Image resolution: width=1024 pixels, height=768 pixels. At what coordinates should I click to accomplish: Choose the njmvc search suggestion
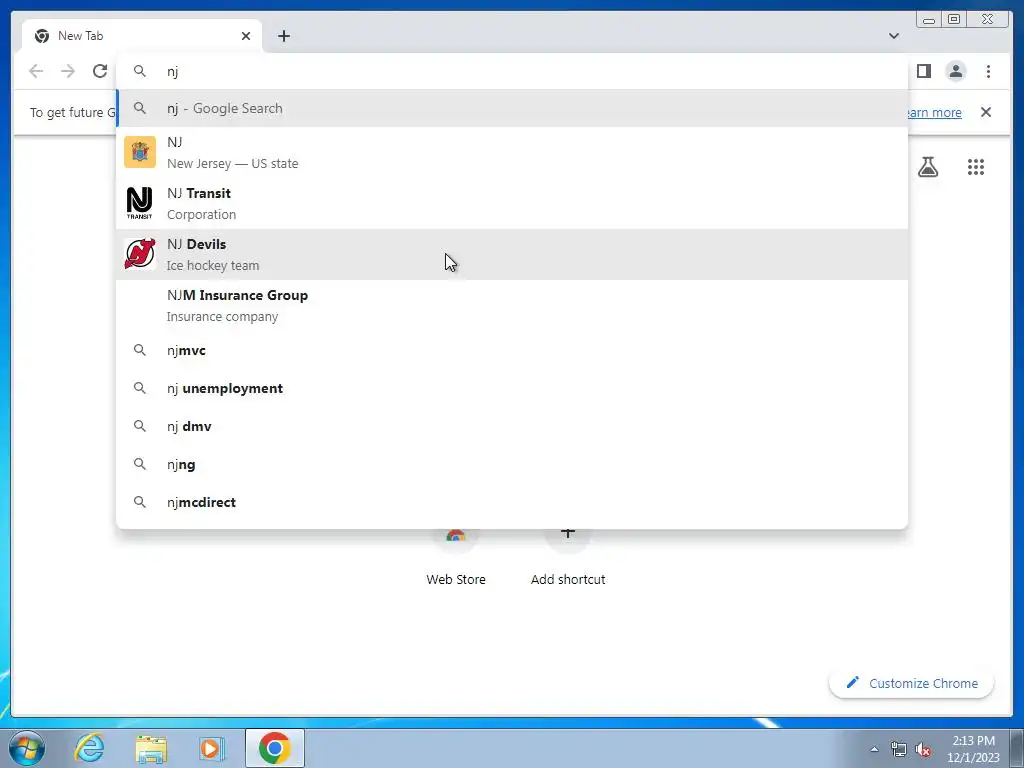[512, 350]
